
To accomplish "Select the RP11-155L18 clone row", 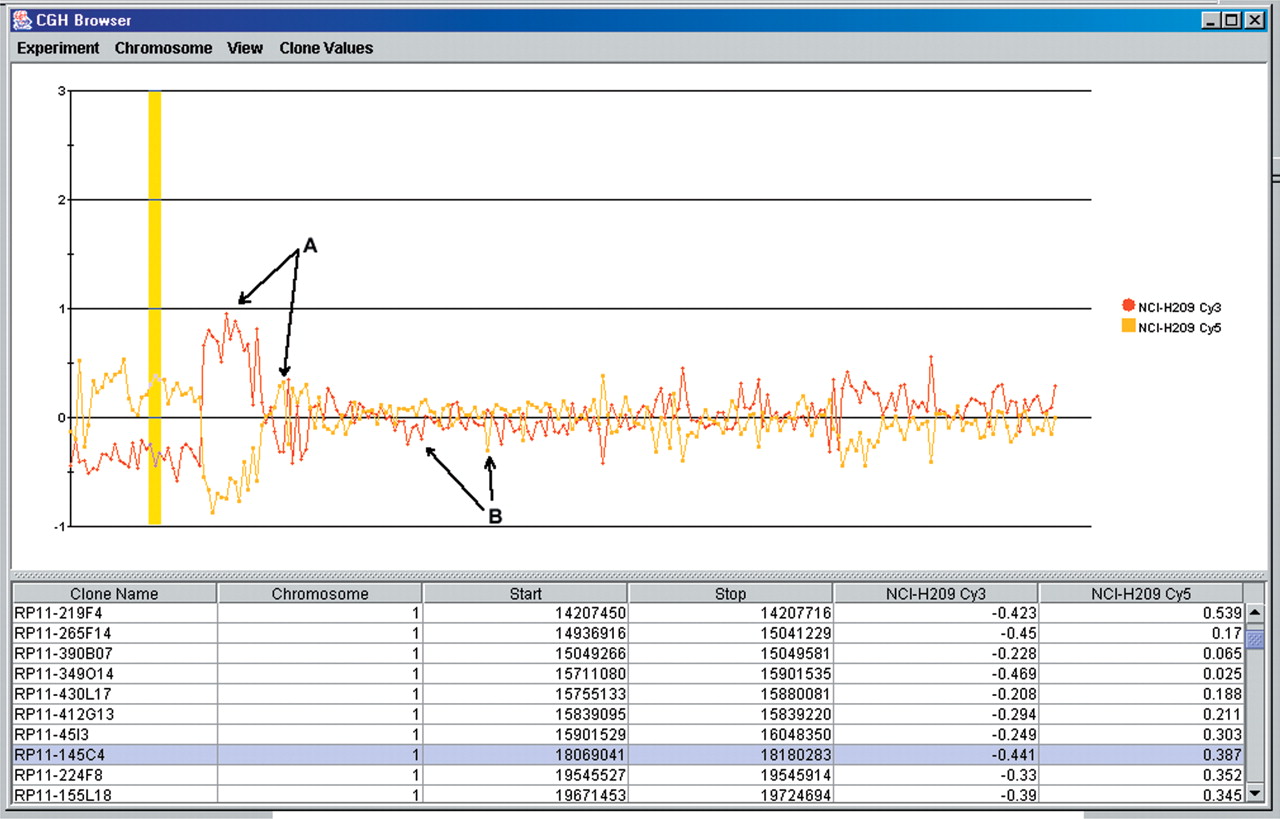I will click(114, 794).
